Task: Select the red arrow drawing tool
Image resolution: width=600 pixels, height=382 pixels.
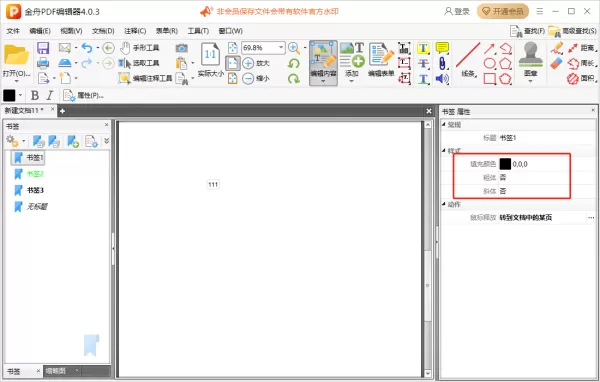Action: click(489, 48)
